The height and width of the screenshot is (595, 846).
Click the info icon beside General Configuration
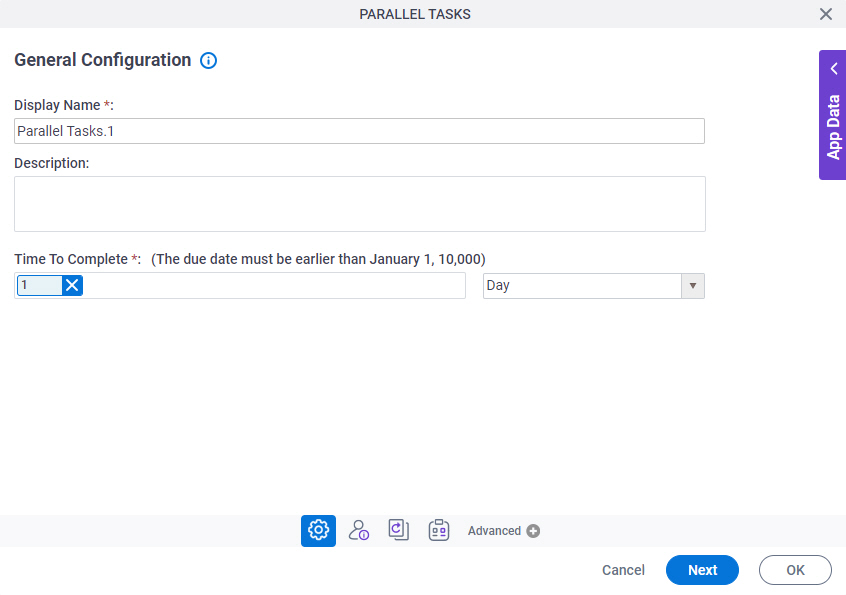pyautogui.click(x=208, y=60)
